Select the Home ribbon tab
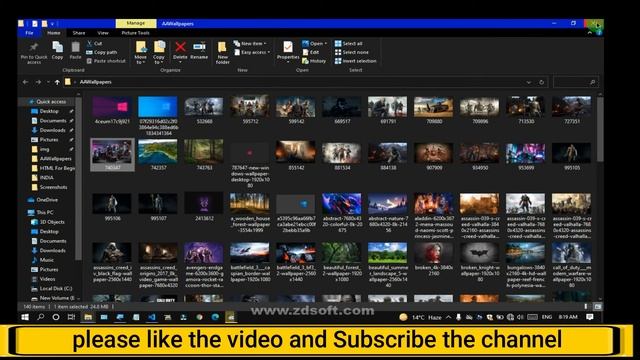 tap(54, 33)
